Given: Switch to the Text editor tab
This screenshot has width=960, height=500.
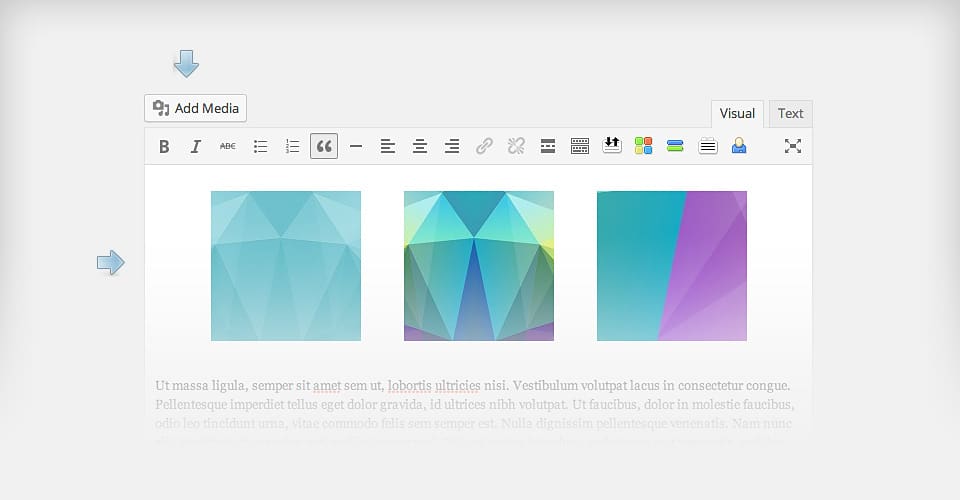Looking at the screenshot, I should pyautogui.click(x=790, y=114).
